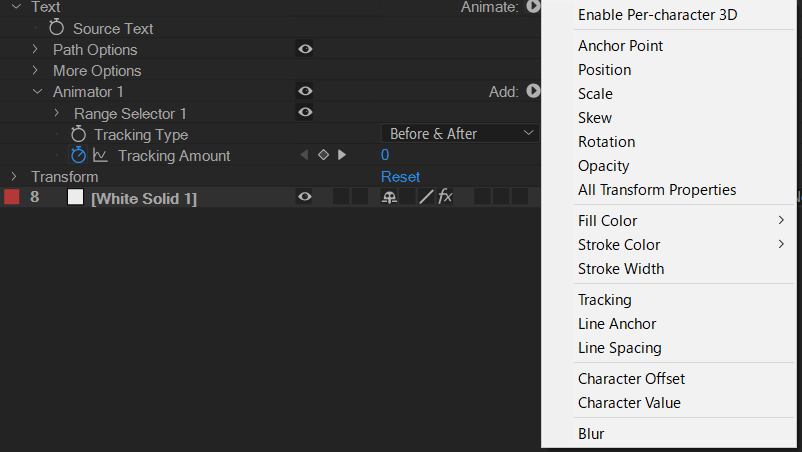Click the fx effects switch on White Solid 1
Image resolution: width=802 pixels, height=452 pixels.
click(445, 197)
